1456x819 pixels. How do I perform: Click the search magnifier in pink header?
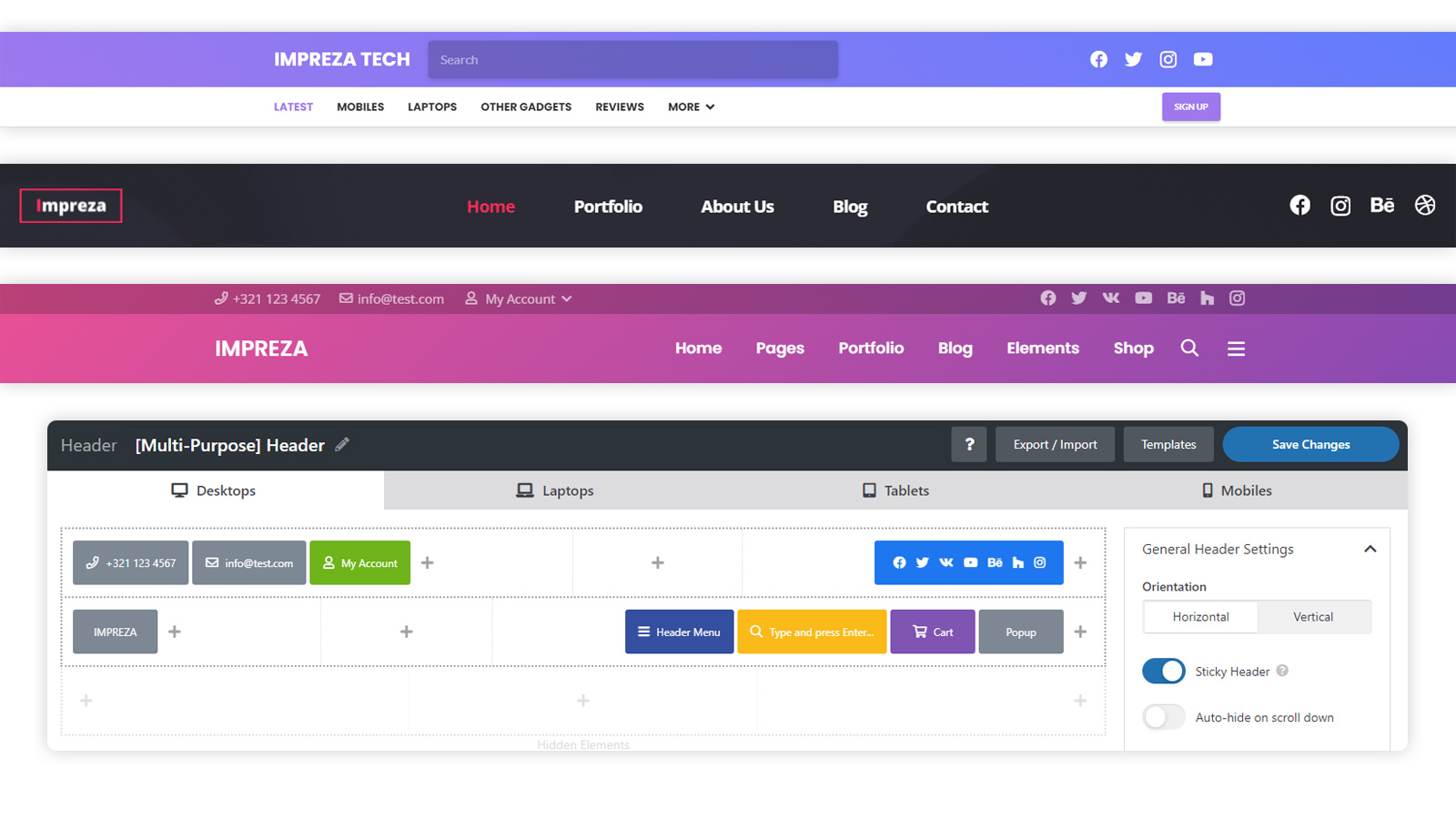click(1189, 349)
